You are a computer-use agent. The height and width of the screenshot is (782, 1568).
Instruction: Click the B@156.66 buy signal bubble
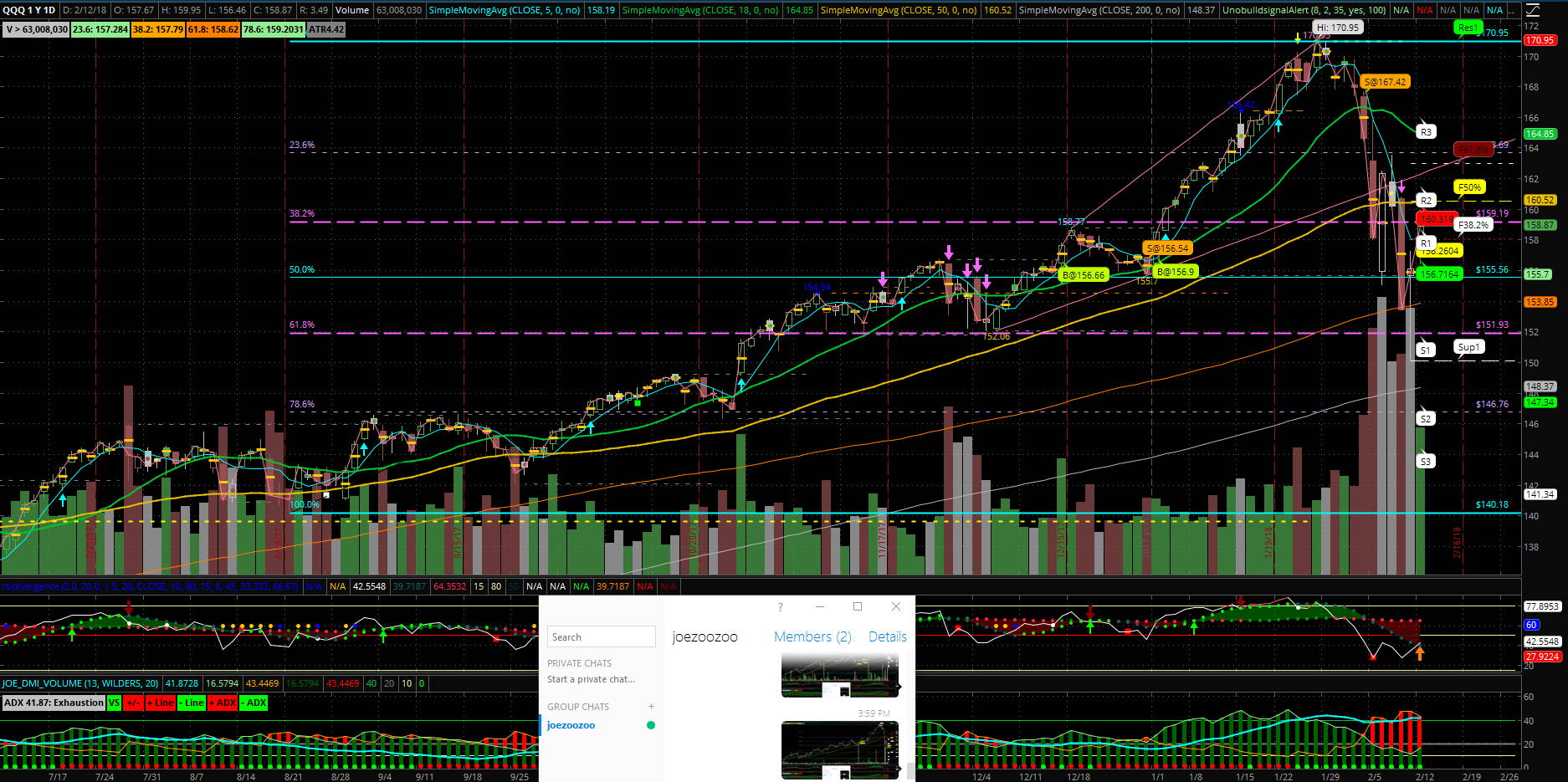[1084, 274]
